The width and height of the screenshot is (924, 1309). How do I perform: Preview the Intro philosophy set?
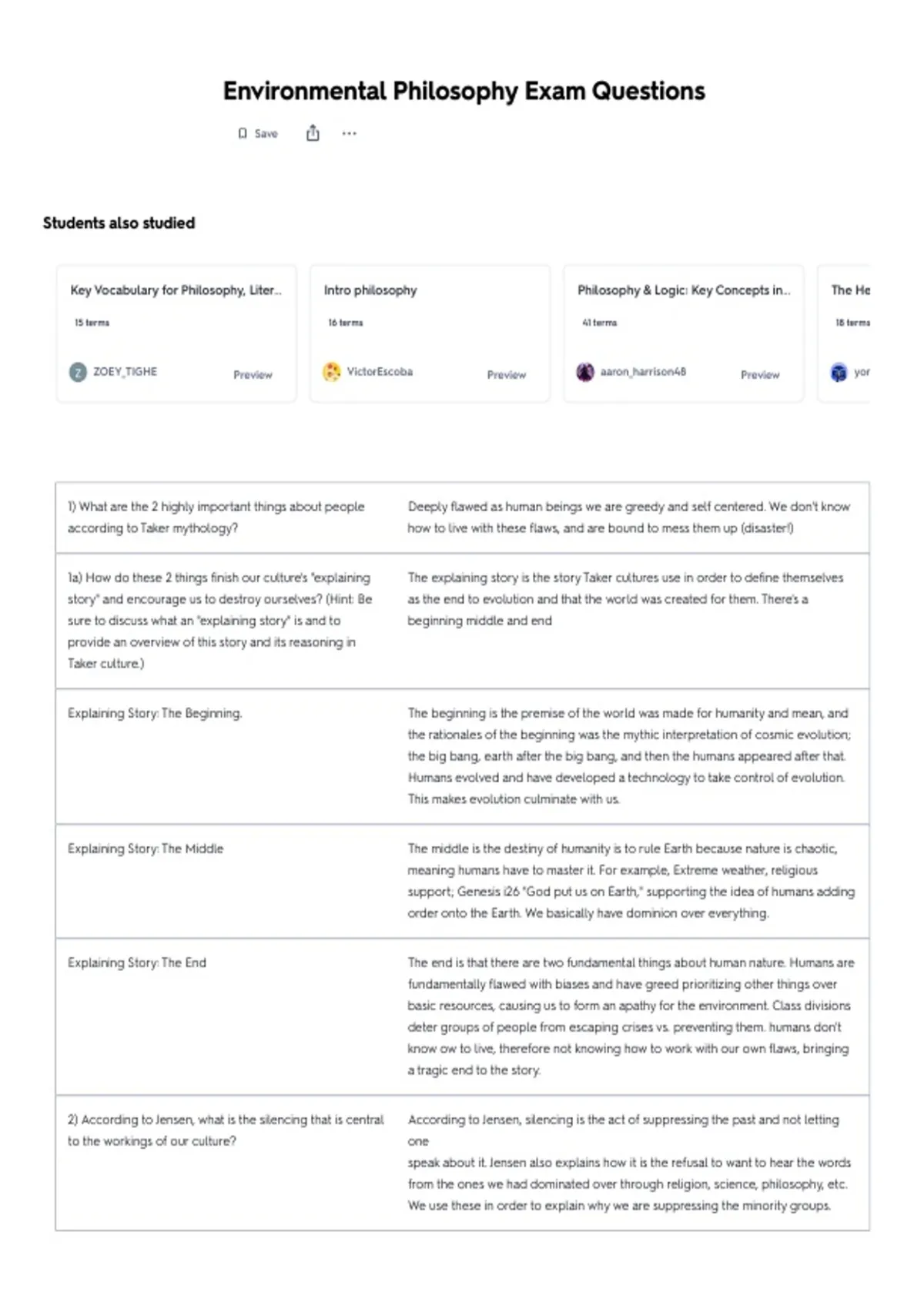pos(507,375)
